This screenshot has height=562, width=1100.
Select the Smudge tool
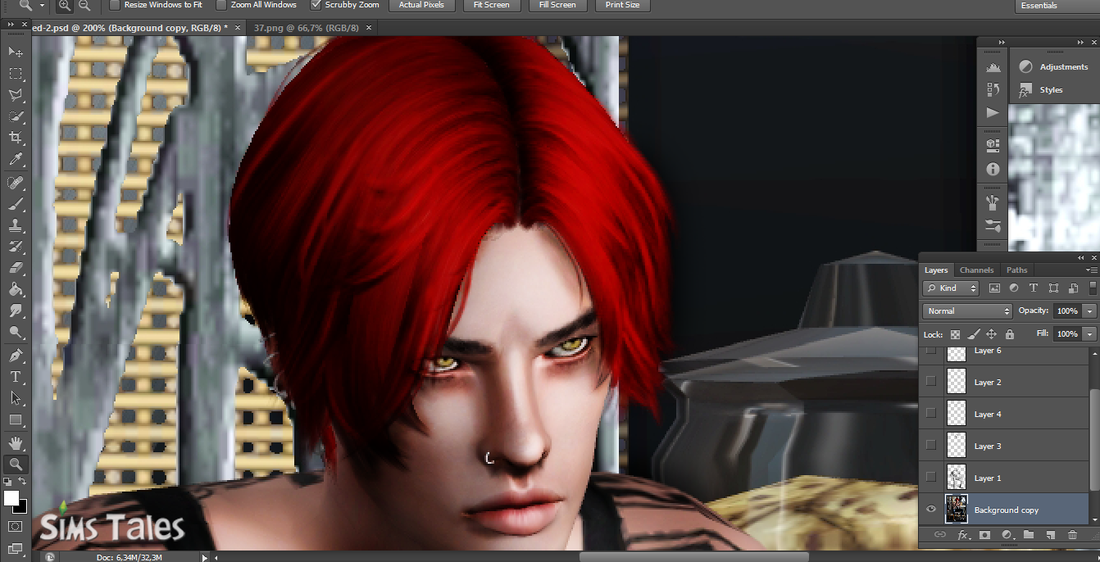point(15,311)
